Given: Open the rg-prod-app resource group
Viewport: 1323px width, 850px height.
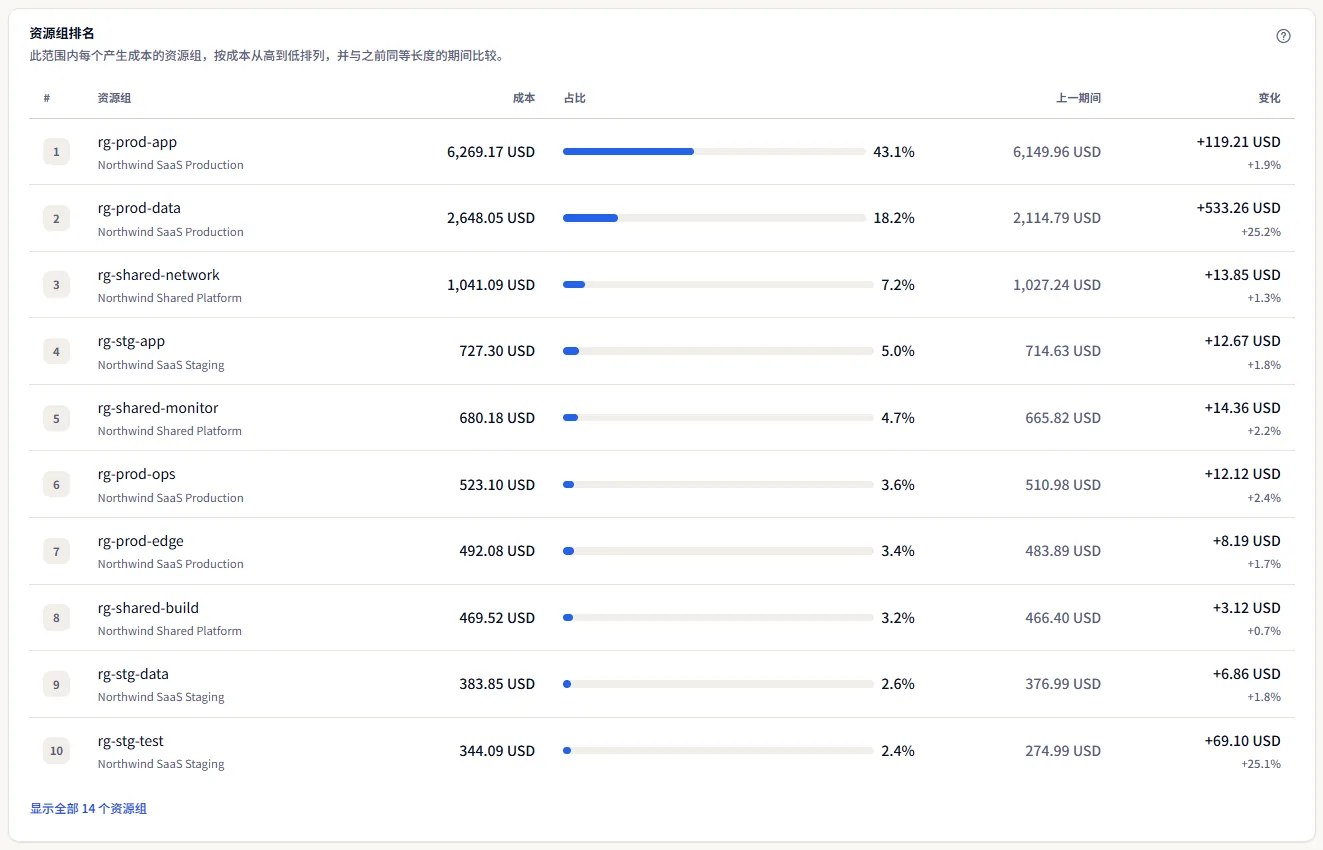Looking at the screenshot, I should (137, 142).
